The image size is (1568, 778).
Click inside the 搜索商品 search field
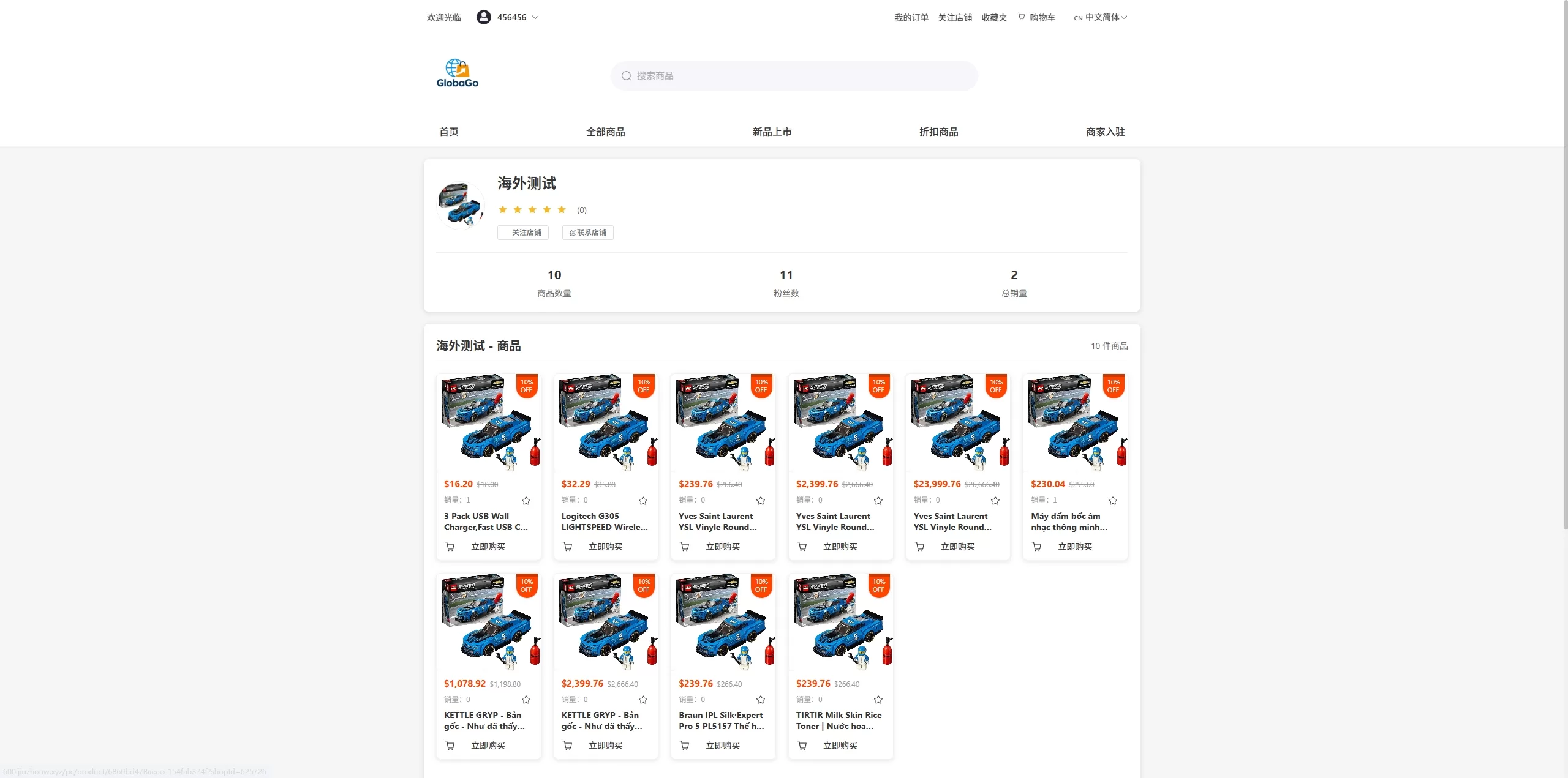735,75
